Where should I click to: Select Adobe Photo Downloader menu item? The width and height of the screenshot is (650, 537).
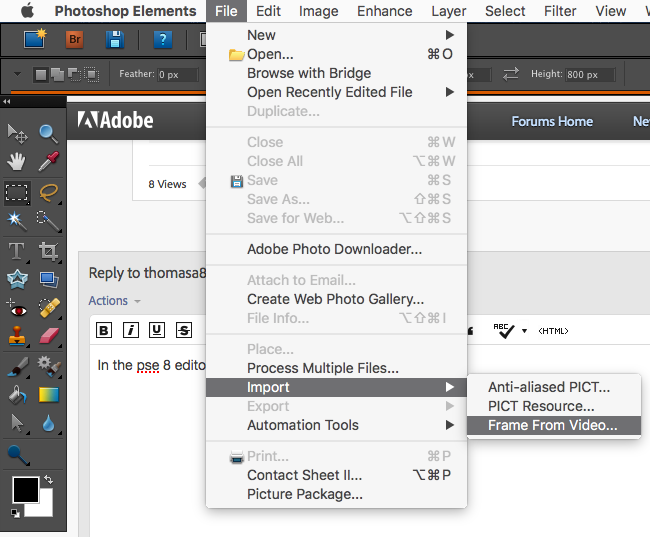click(337, 249)
